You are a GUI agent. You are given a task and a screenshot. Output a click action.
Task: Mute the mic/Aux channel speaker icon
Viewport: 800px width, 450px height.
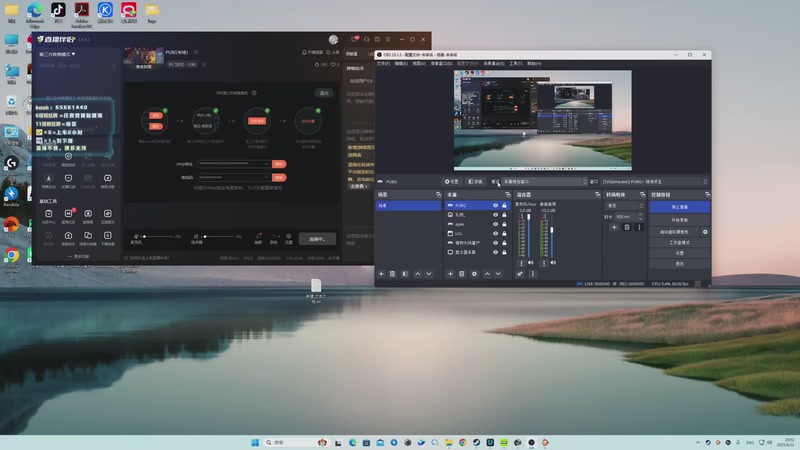click(531, 263)
